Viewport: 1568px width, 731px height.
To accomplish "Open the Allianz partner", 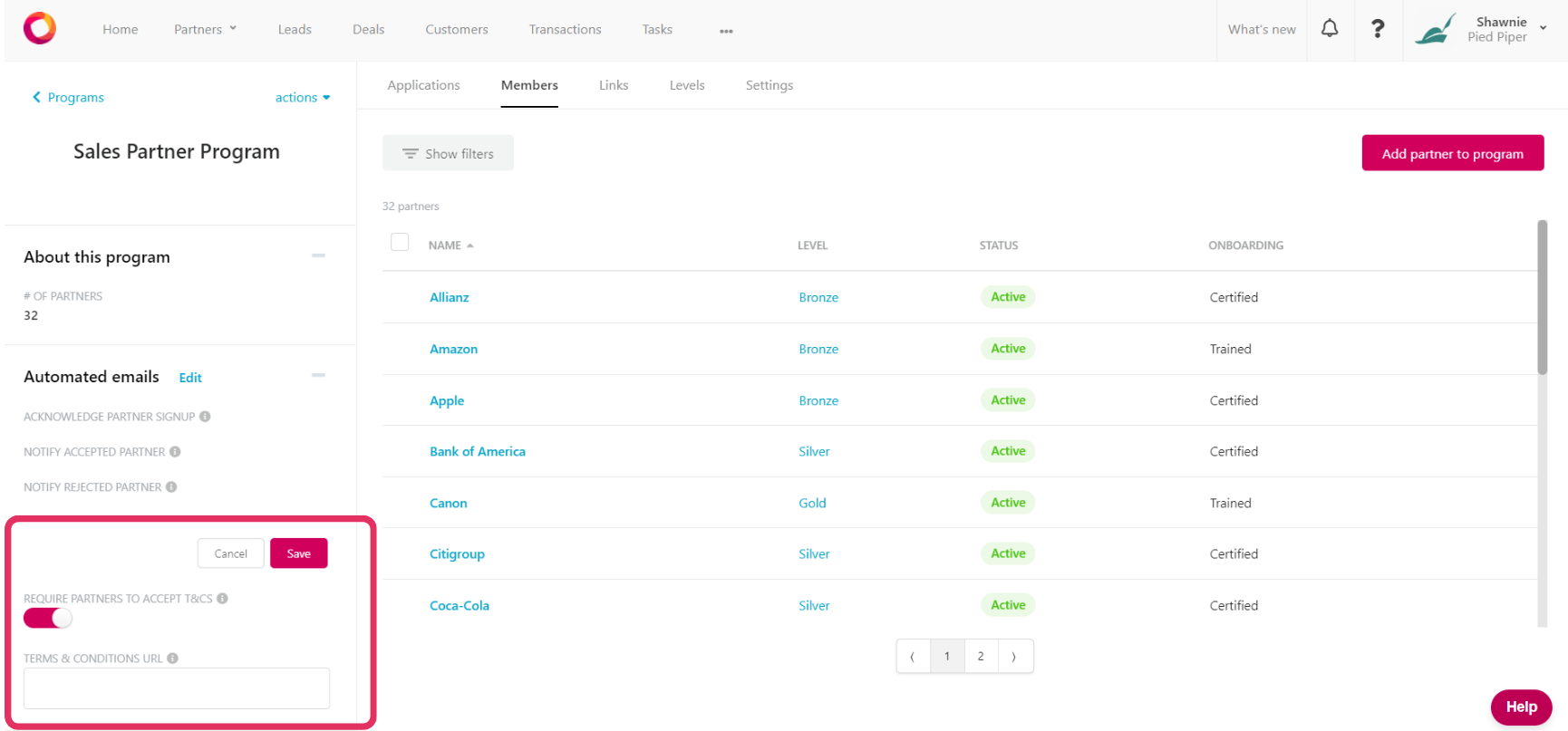I will (x=450, y=297).
